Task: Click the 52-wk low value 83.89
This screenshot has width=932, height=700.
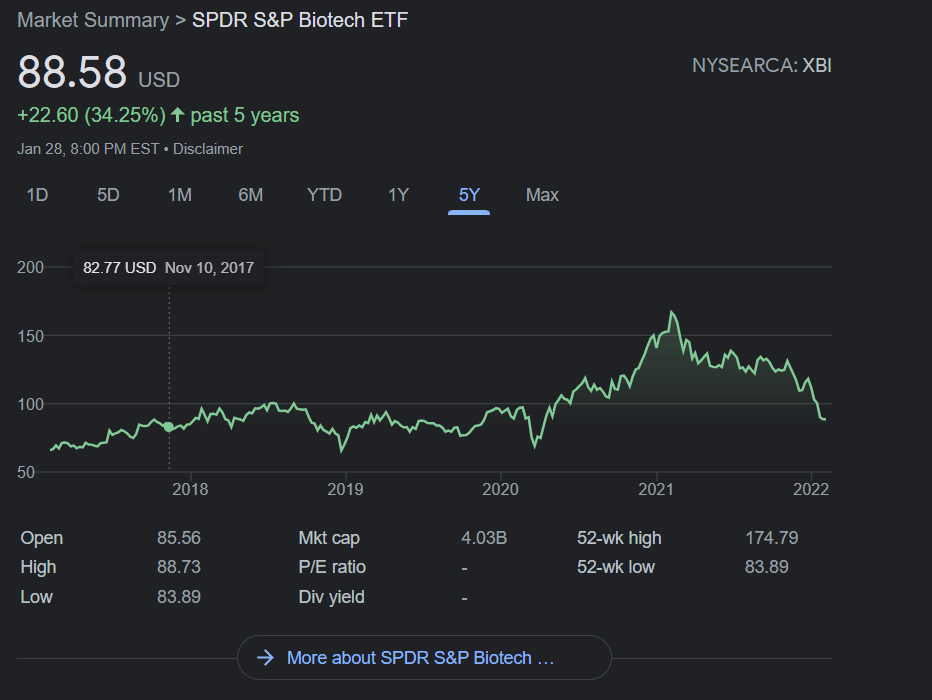Action: click(767, 567)
